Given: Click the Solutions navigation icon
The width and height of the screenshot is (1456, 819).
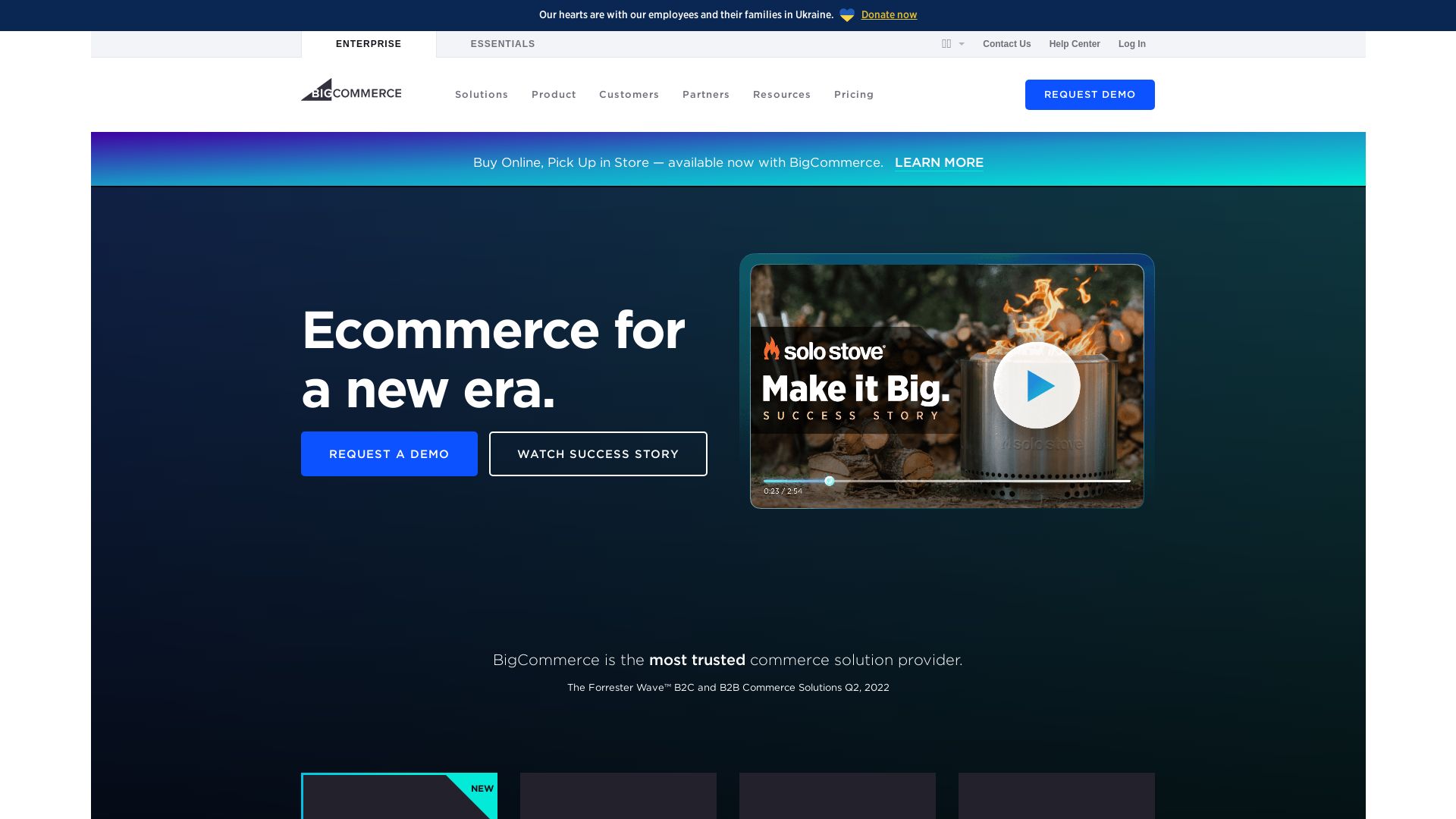Looking at the screenshot, I should coord(482,94).
